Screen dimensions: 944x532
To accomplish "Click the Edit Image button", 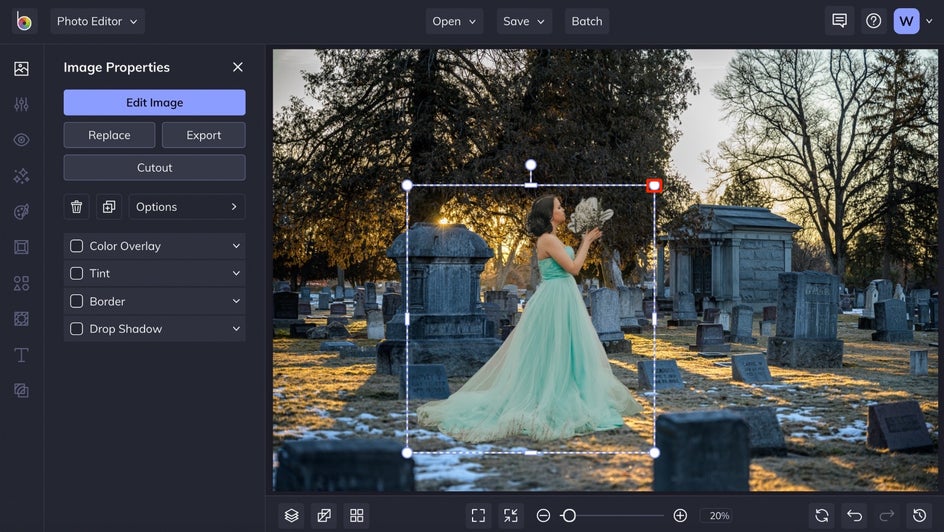I will tap(154, 103).
